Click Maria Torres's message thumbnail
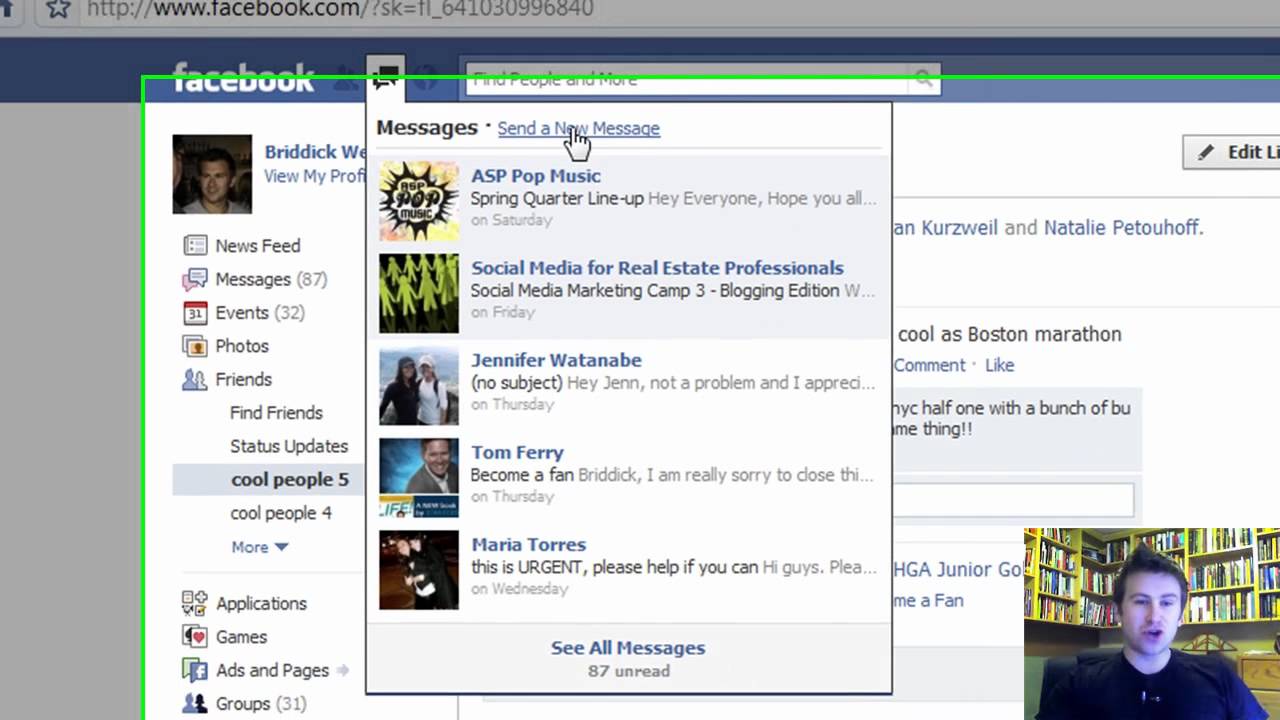 [419, 569]
